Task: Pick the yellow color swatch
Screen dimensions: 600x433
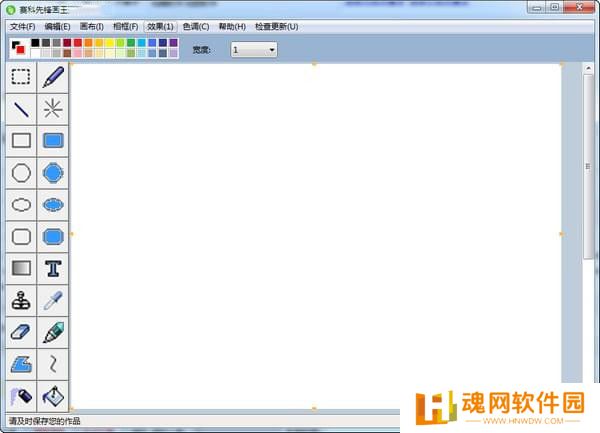Action: pos(109,42)
